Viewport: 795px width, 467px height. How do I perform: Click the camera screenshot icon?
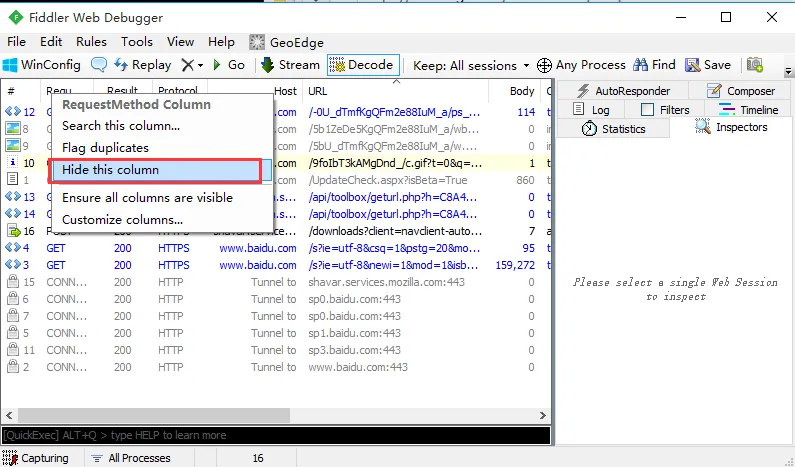coord(754,64)
